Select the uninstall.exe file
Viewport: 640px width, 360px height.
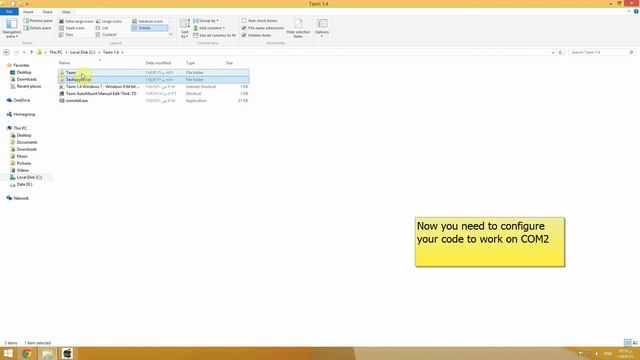pyautogui.click(x=77, y=100)
